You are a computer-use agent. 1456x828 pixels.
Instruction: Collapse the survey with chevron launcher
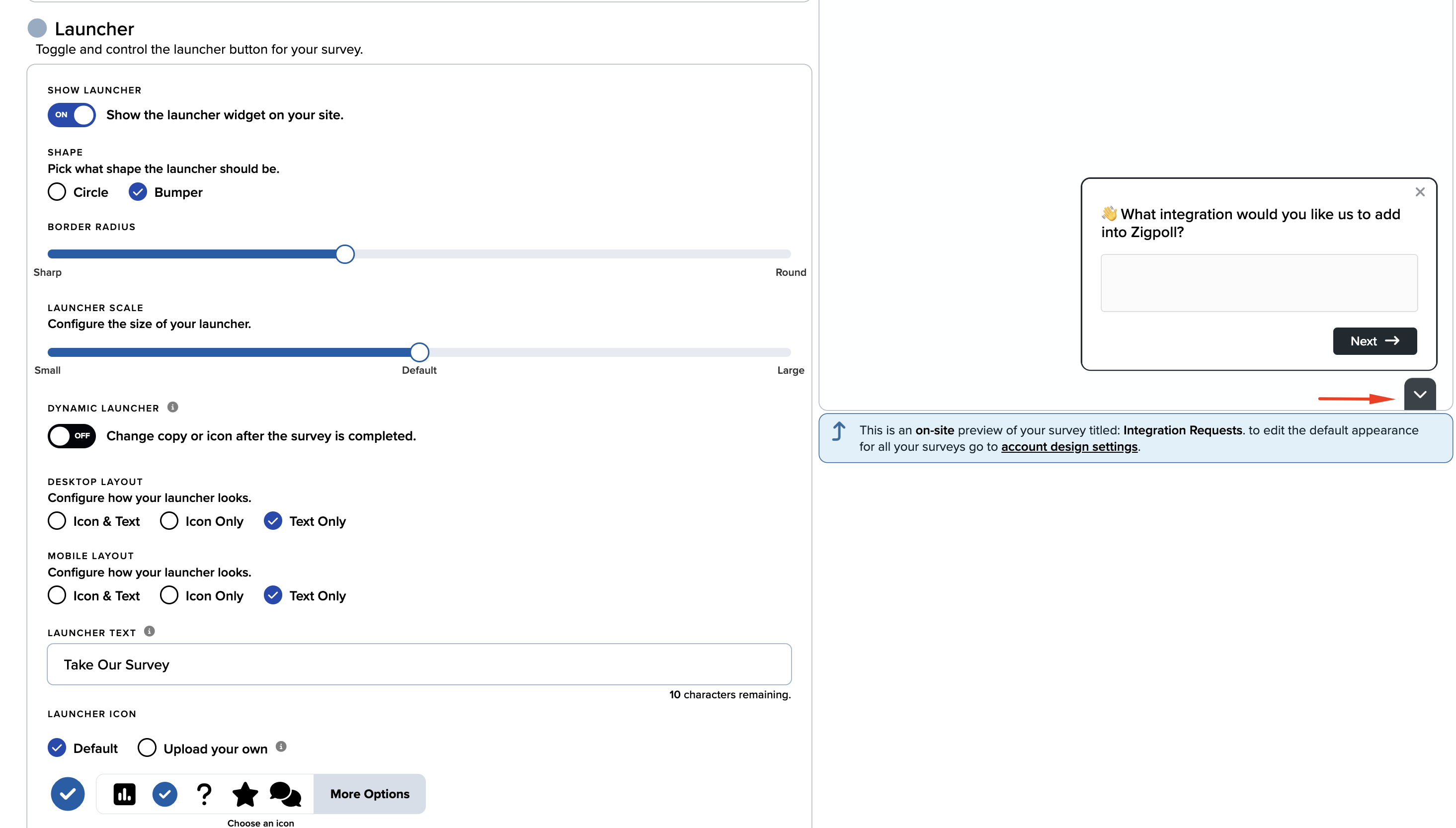[1420, 395]
